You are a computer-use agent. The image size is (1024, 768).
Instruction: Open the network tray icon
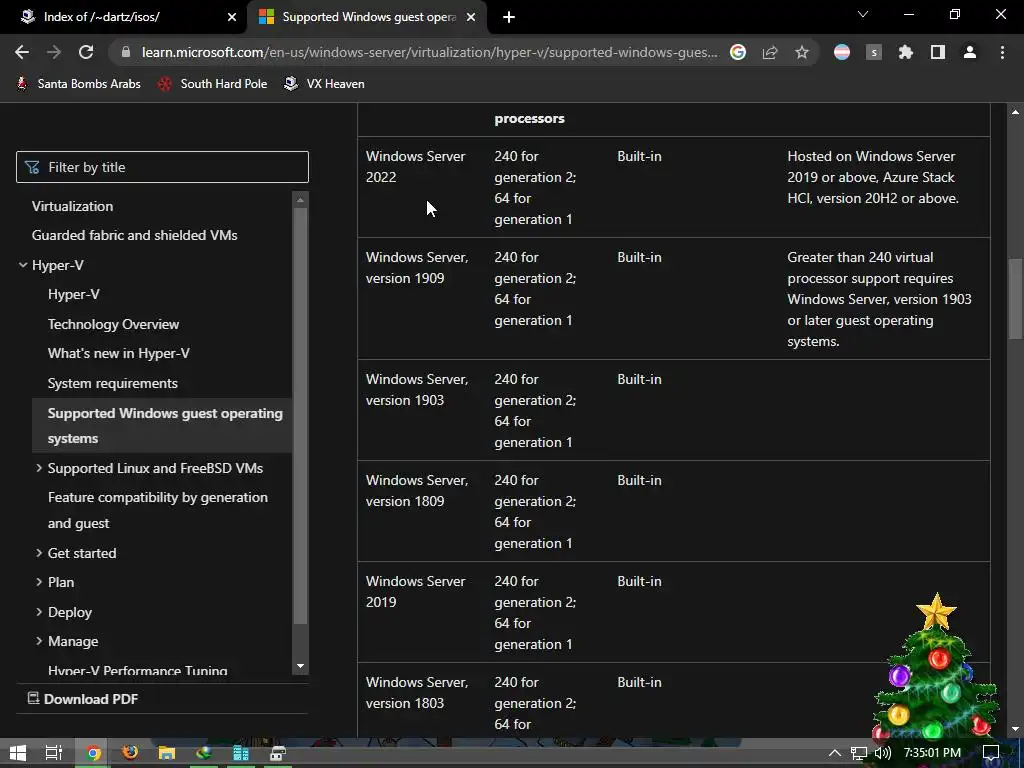(859, 753)
